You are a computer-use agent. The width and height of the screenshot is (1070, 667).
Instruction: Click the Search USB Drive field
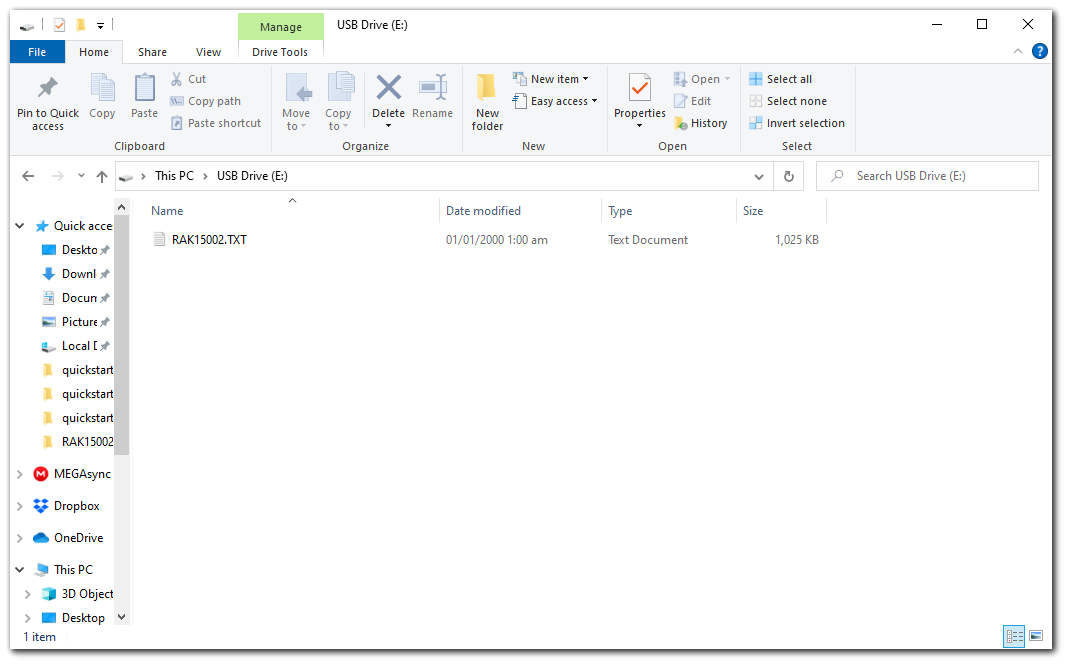tap(927, 176)
